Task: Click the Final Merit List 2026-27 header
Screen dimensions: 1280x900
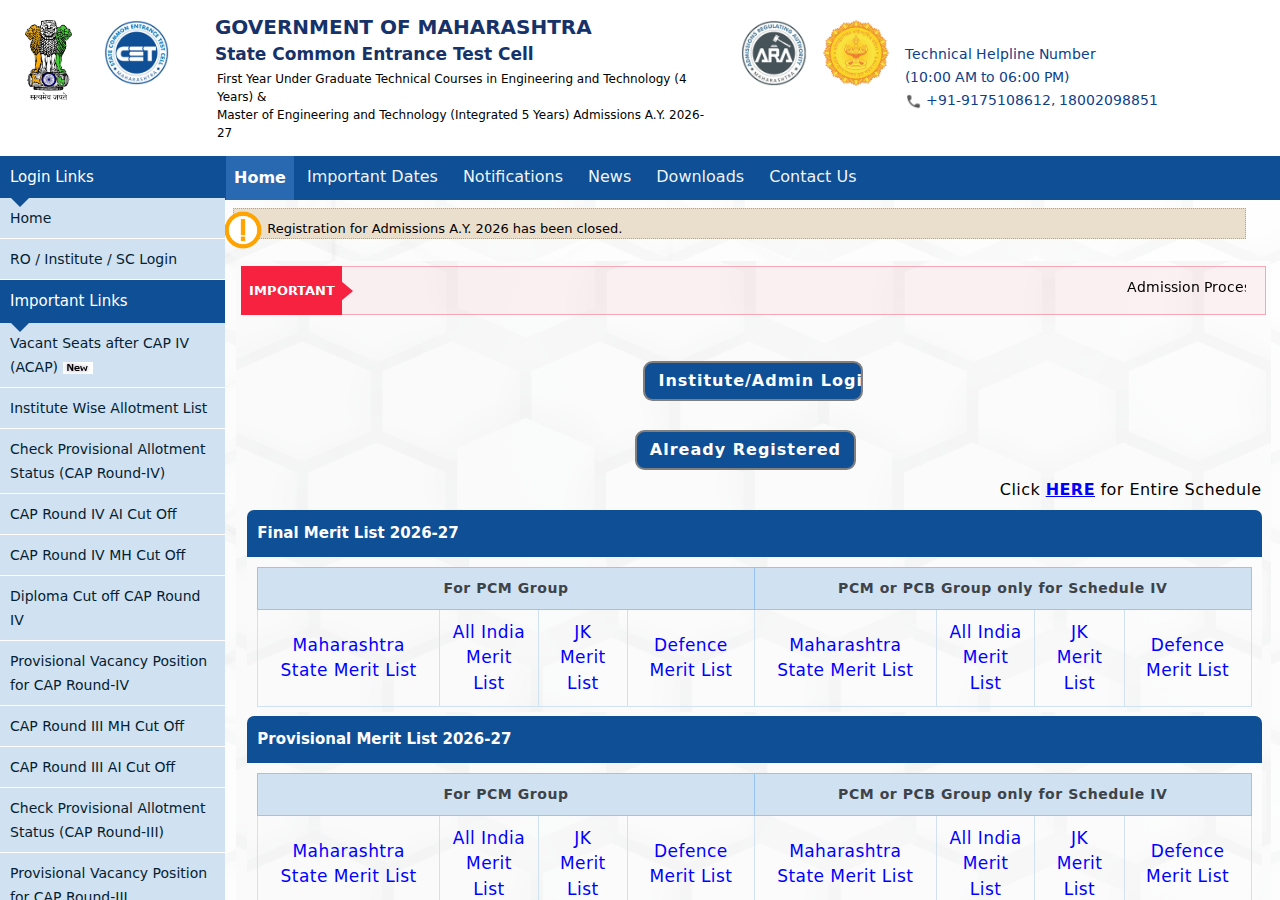Action: coord(754,533)
